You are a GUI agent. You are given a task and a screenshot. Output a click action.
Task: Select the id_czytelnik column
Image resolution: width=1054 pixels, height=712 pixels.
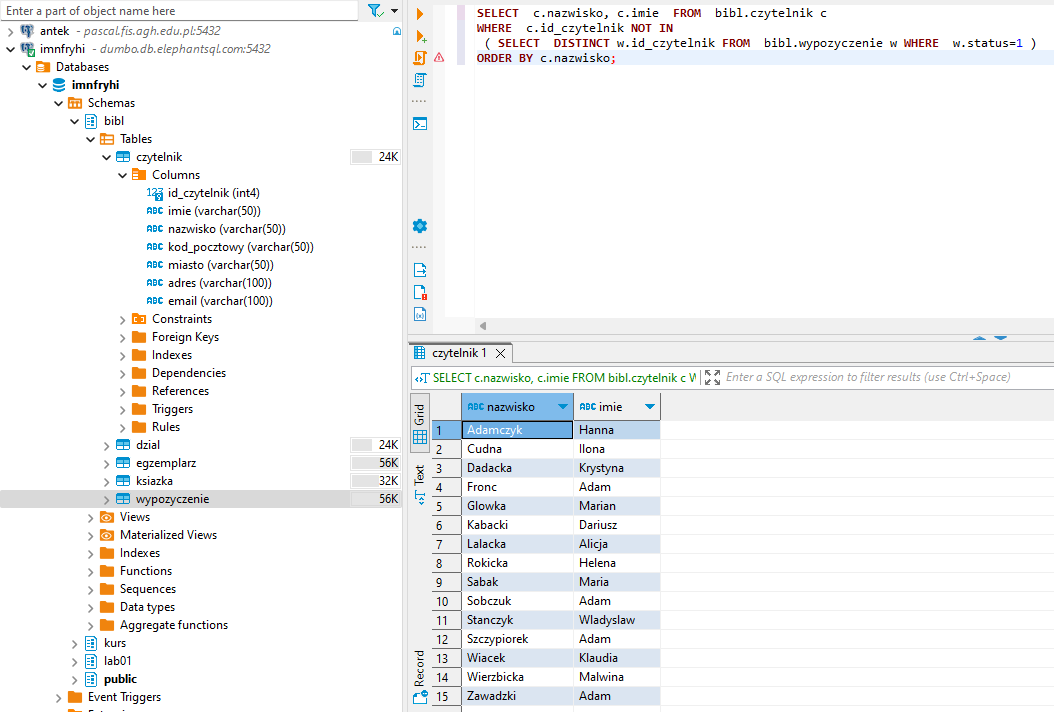point(214,193)
